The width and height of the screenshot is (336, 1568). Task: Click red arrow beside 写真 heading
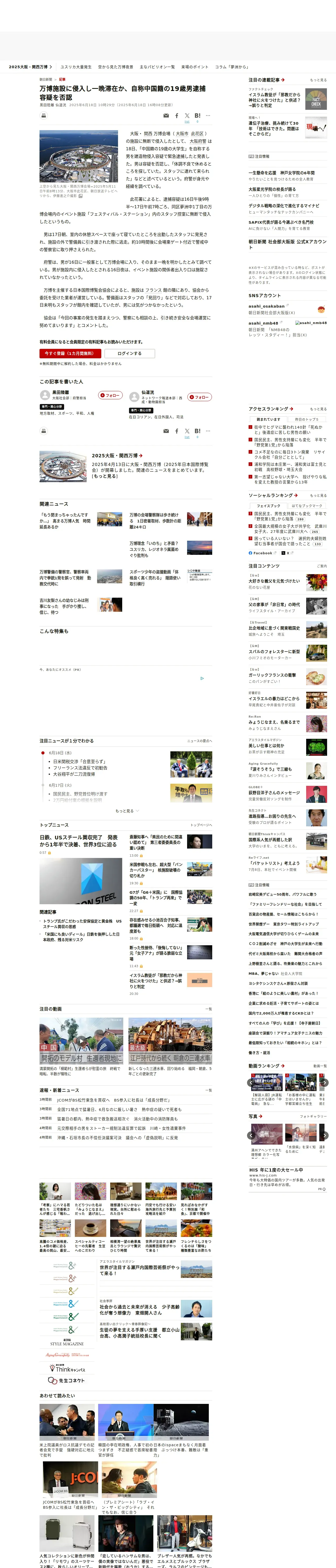pyautogui.click(x=260, y=1116)
